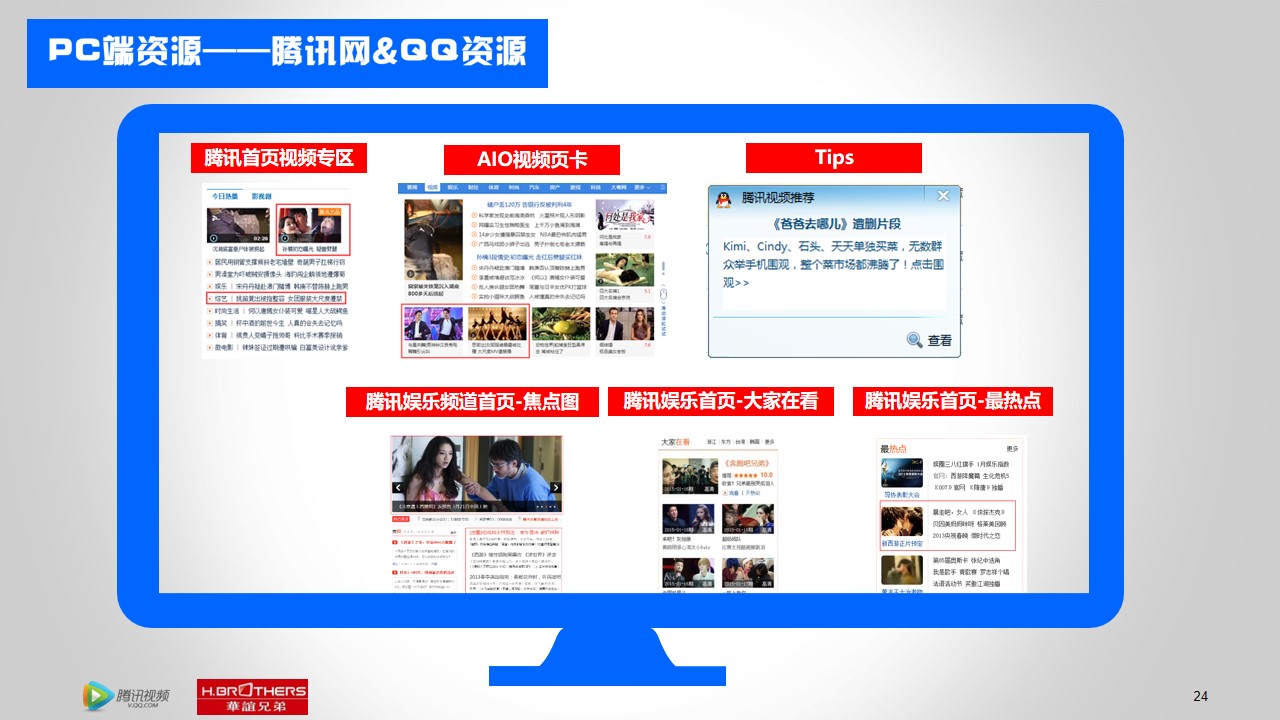The image size is (1280, 720).
Task: Click the magnifier icon beside 查看
Action: [914, 340]
